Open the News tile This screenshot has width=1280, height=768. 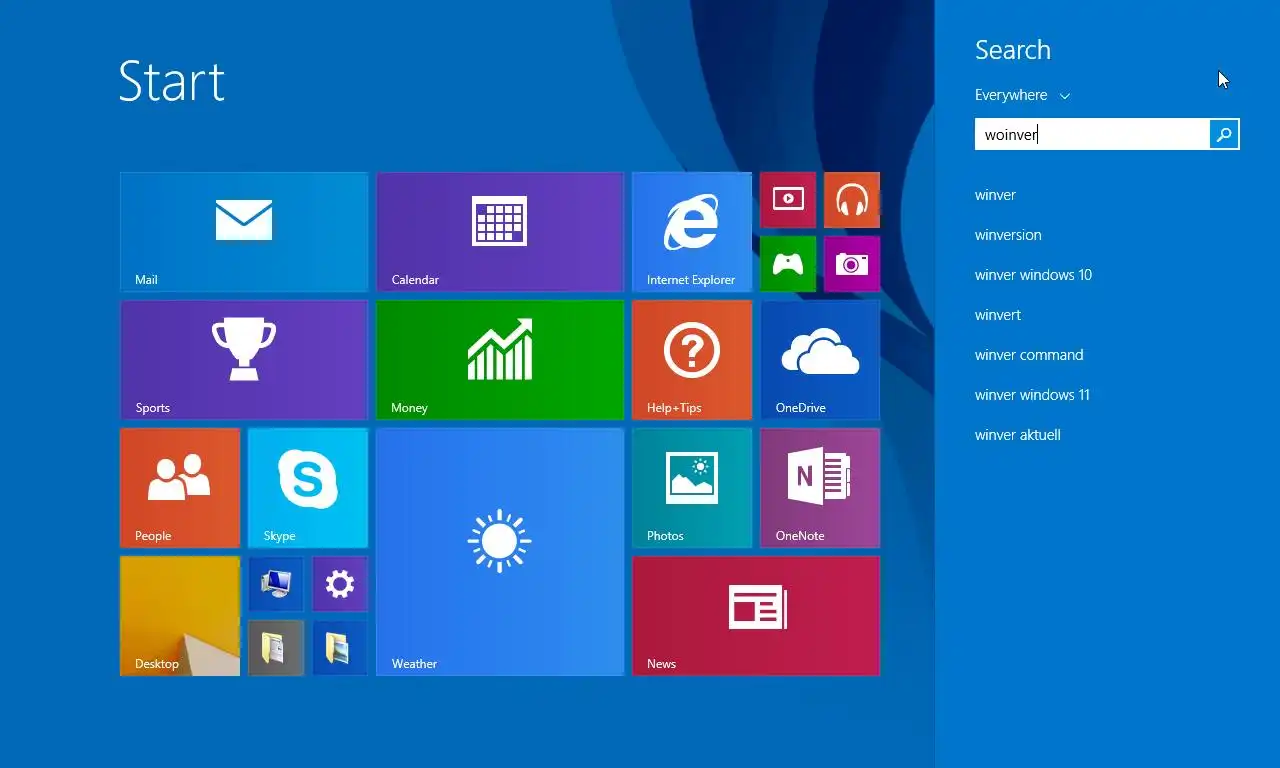point(756,616)
